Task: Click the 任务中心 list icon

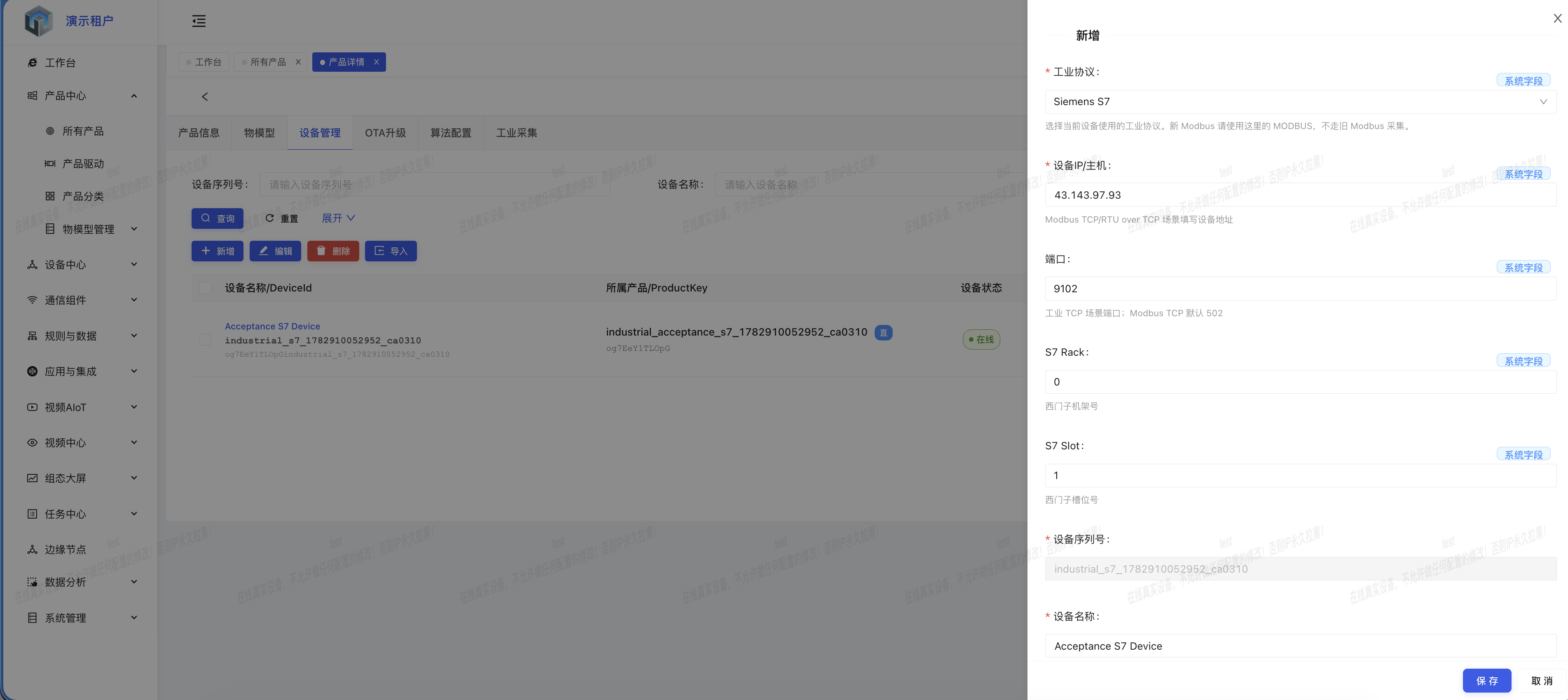Action: (32, 514)
